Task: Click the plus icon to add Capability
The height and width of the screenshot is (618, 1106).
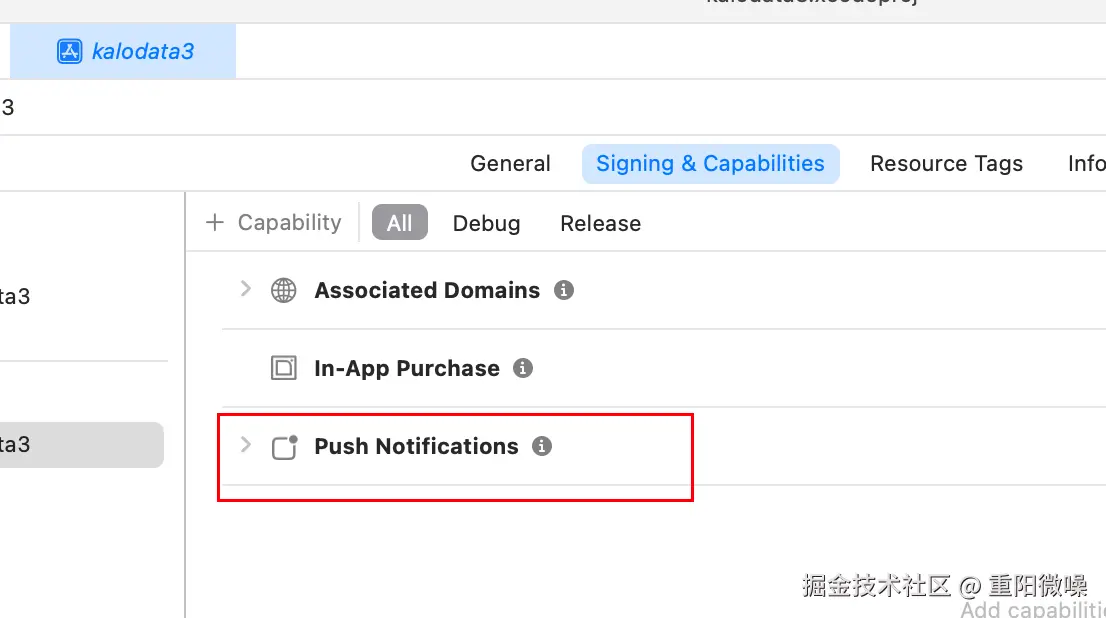Action: coord(214,222)
